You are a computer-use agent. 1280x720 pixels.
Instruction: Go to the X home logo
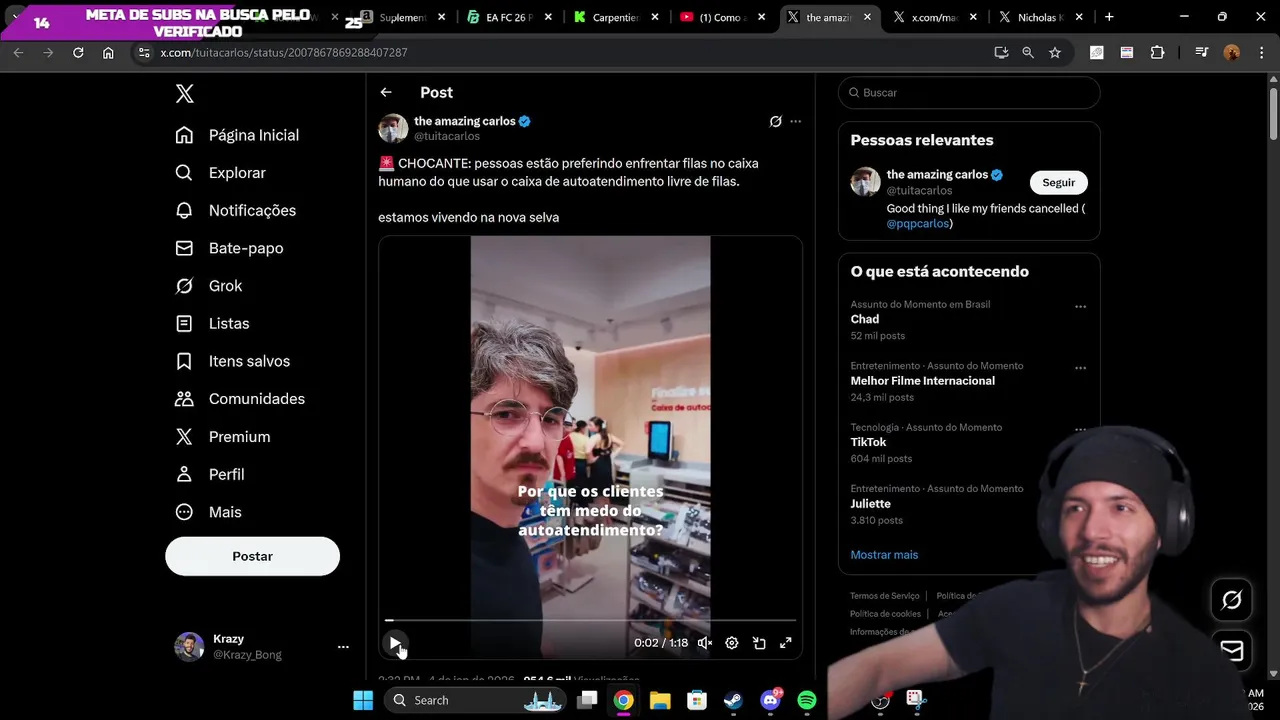[x=184, y=94]
